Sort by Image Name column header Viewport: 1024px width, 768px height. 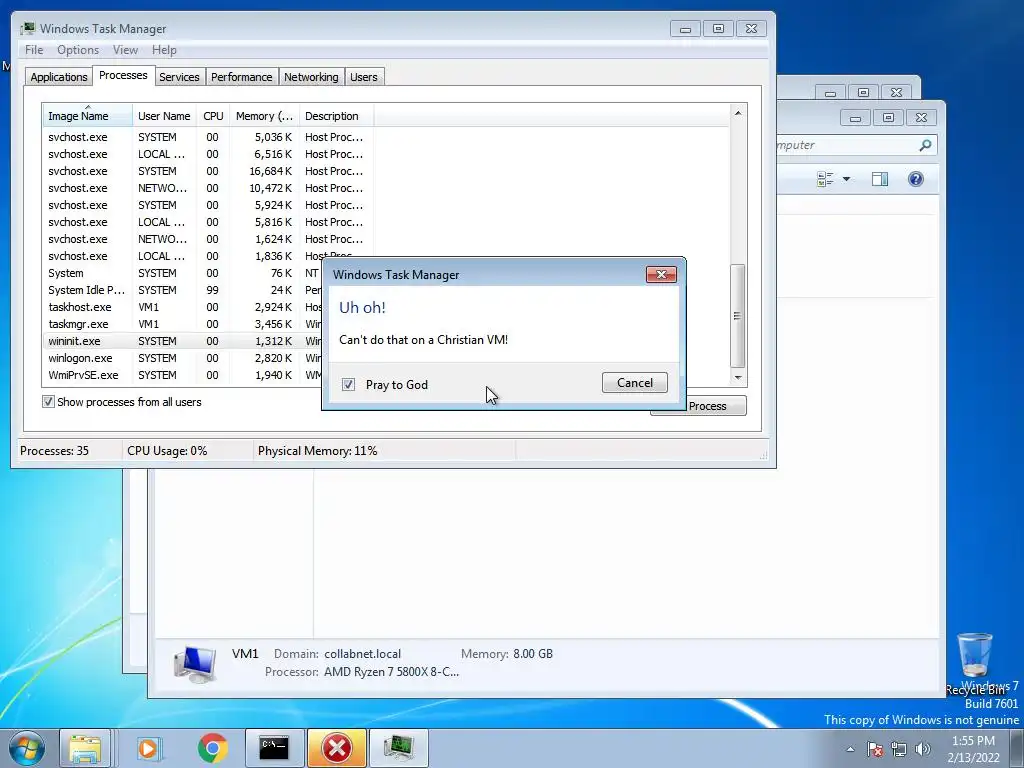[88, 116]
